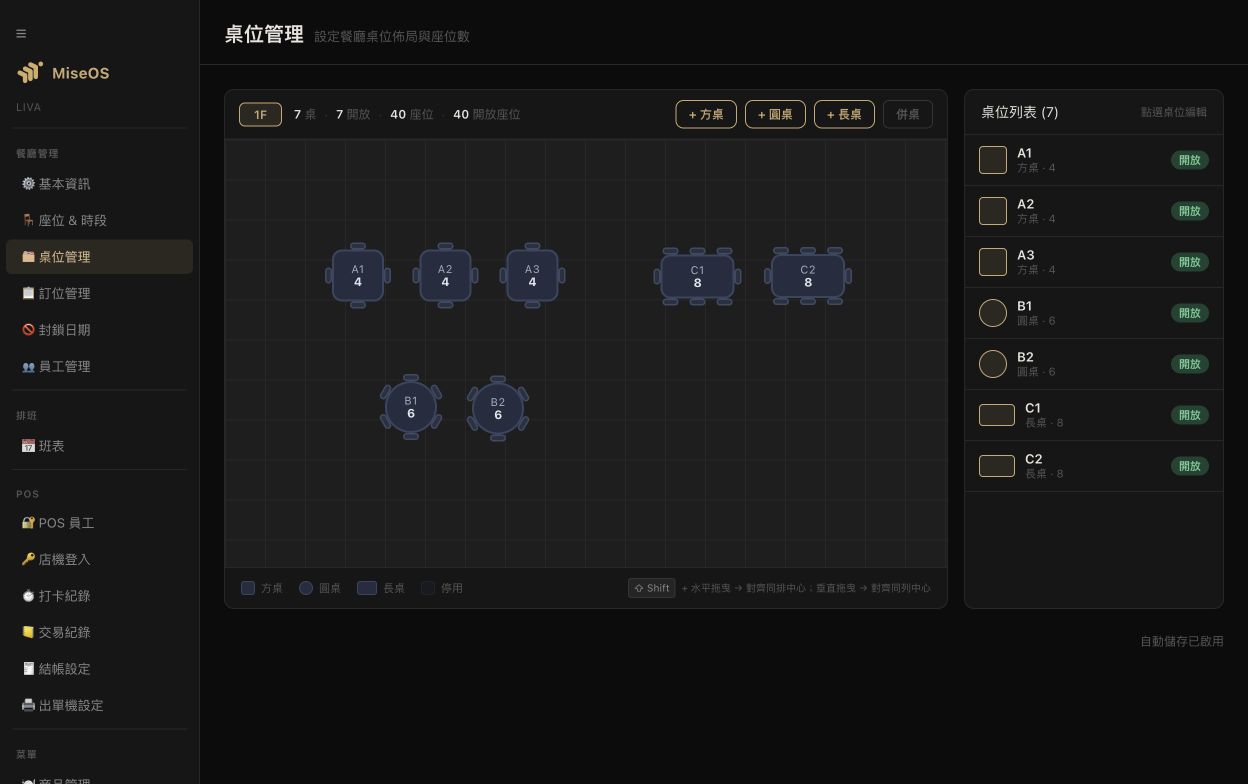Click the 點選桌位編輯 hint text
Screen dimensions: 1248x784
pyautogui.click(x=1174, y=112)
